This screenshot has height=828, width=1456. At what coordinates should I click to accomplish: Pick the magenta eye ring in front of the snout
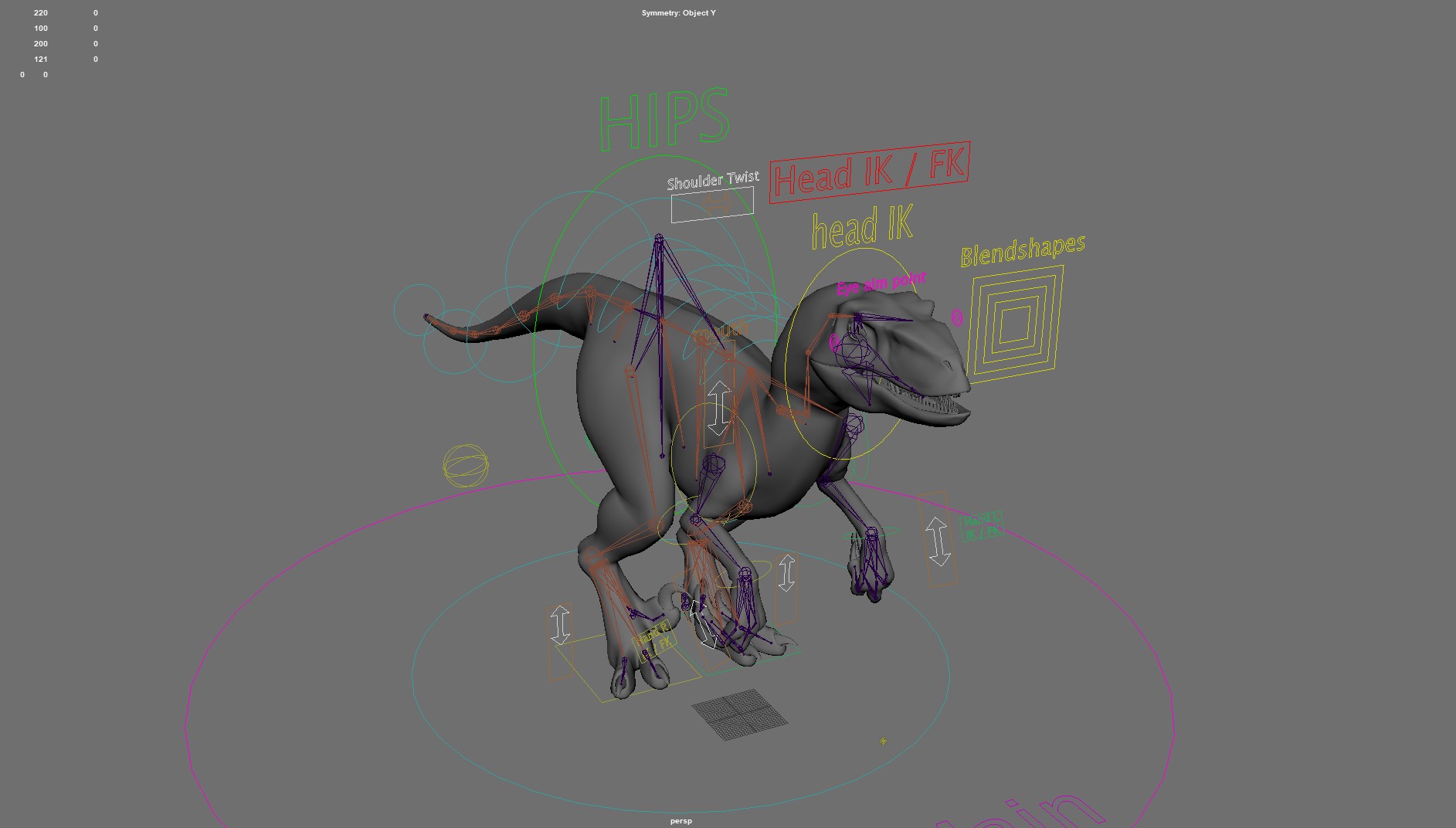[x=957, y=317]
